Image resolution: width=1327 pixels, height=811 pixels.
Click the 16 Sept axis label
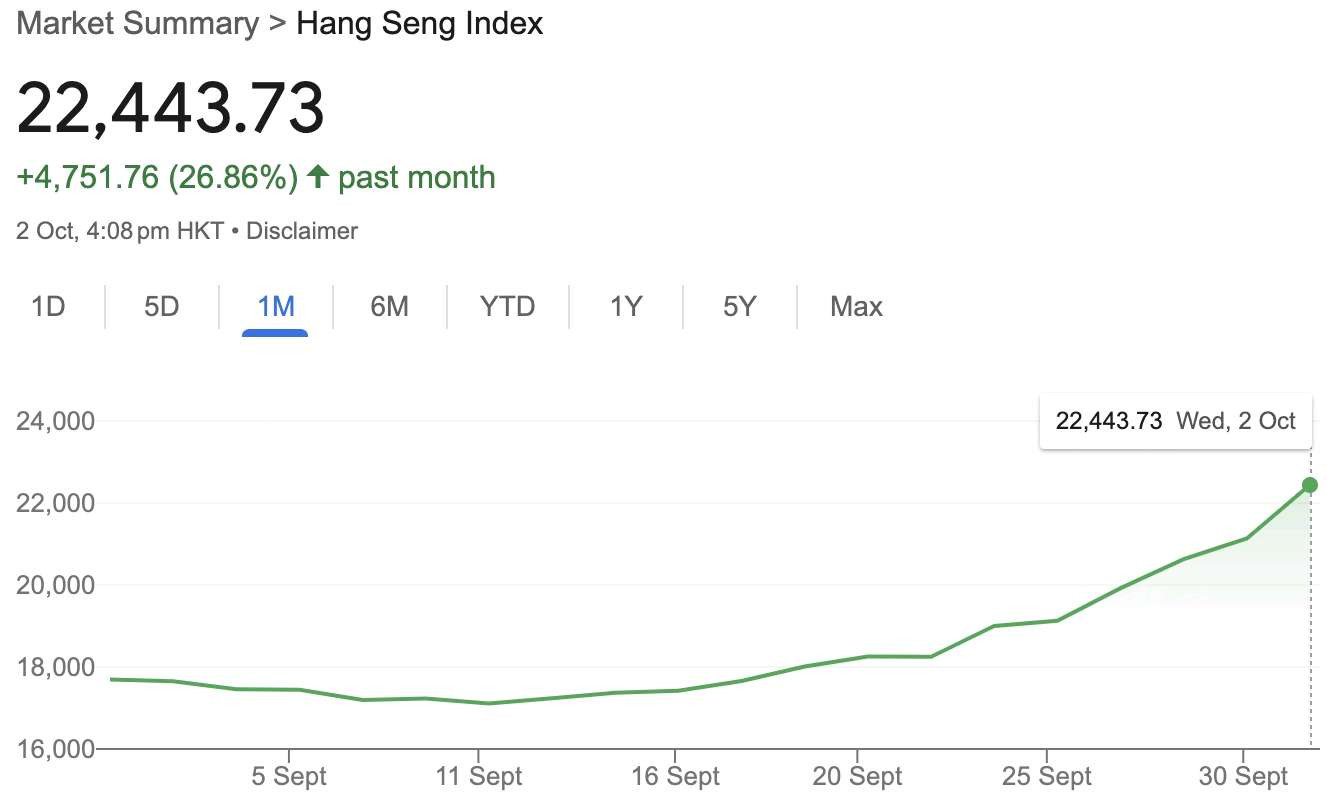675,776
